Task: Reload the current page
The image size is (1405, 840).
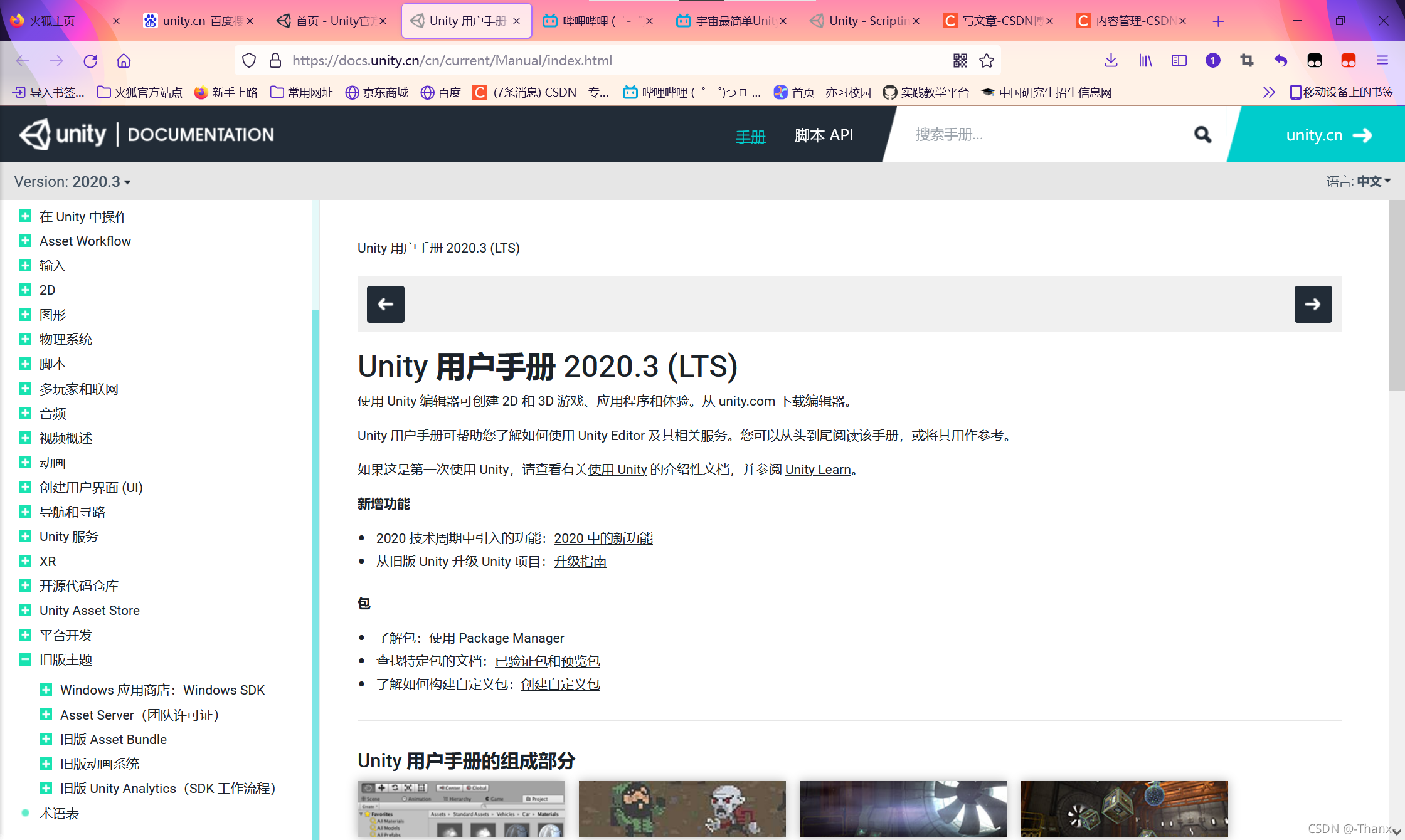Action: (90, 61)
